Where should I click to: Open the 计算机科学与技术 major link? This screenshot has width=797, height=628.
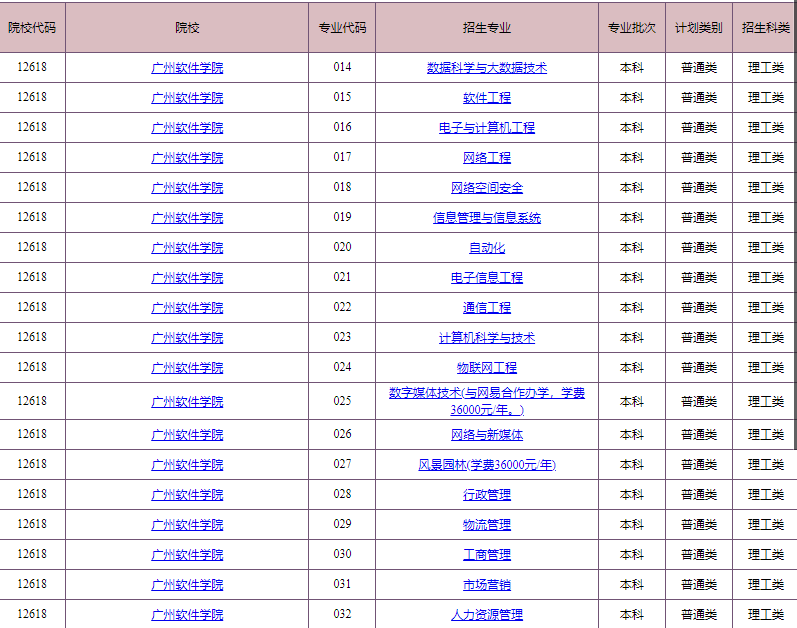pos(486,337)
